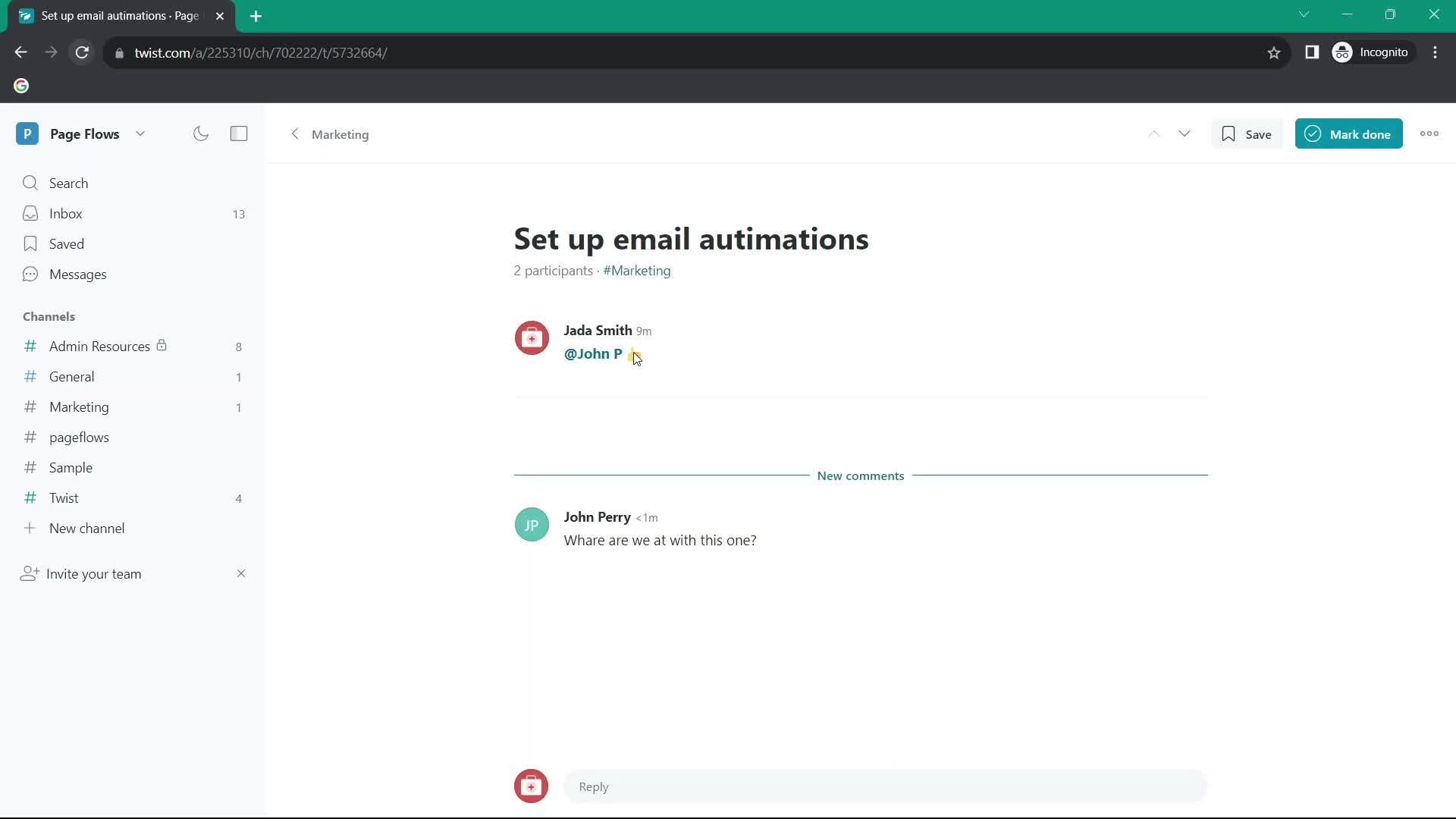The width and height of the screenshot is (1456, 819).
Task: Click the Mark done button
Action: click(1348, 134)
